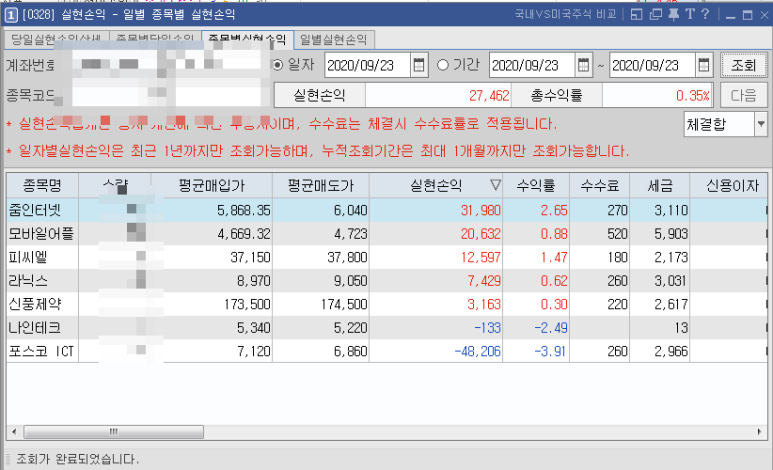Switch to the 일별실현손익 tab
Viewport: 773px width, 470px height.
point(334,39)
